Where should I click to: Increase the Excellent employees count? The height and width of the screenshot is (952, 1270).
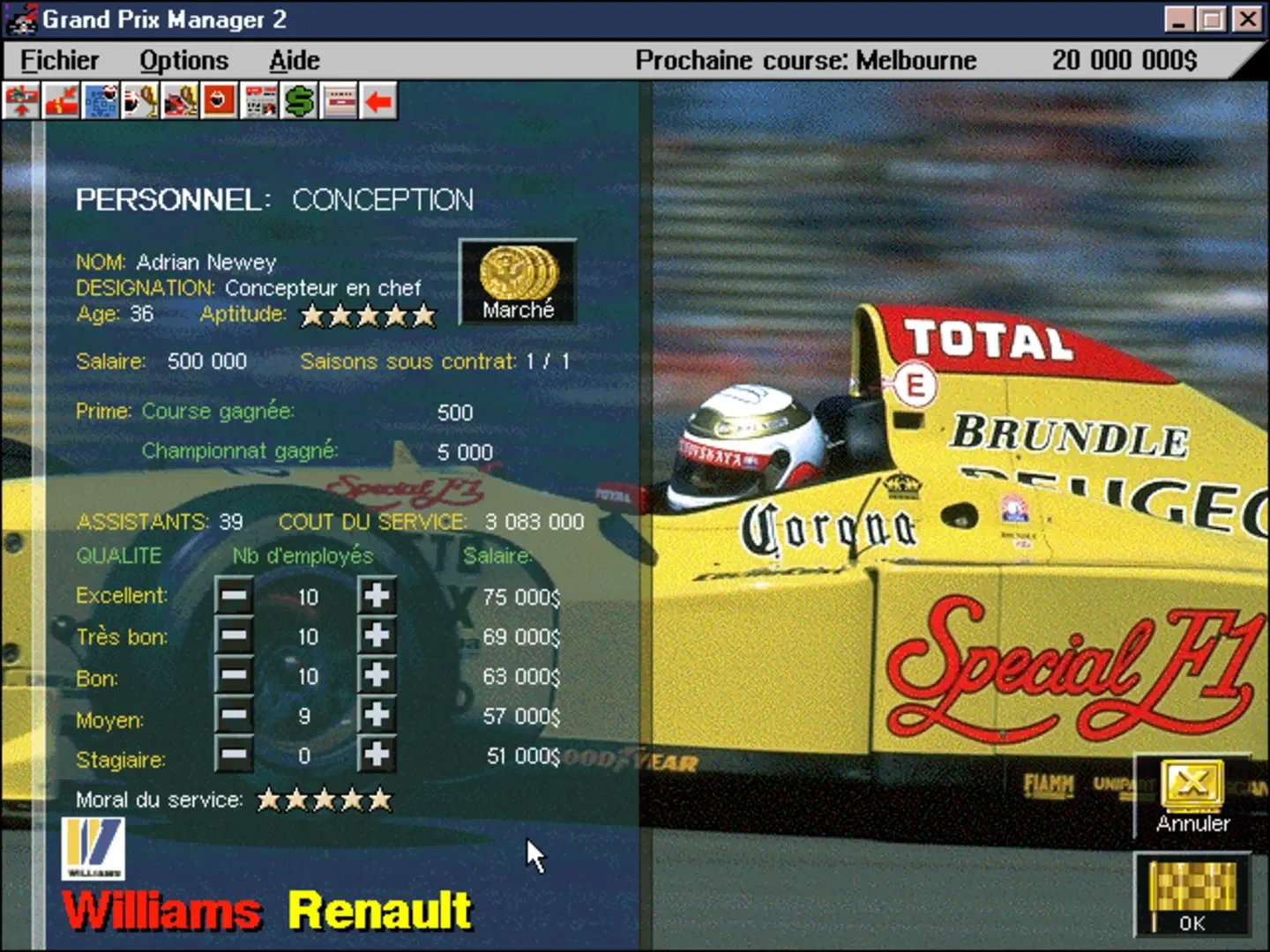pyautogui.click(x=377, y=596)
